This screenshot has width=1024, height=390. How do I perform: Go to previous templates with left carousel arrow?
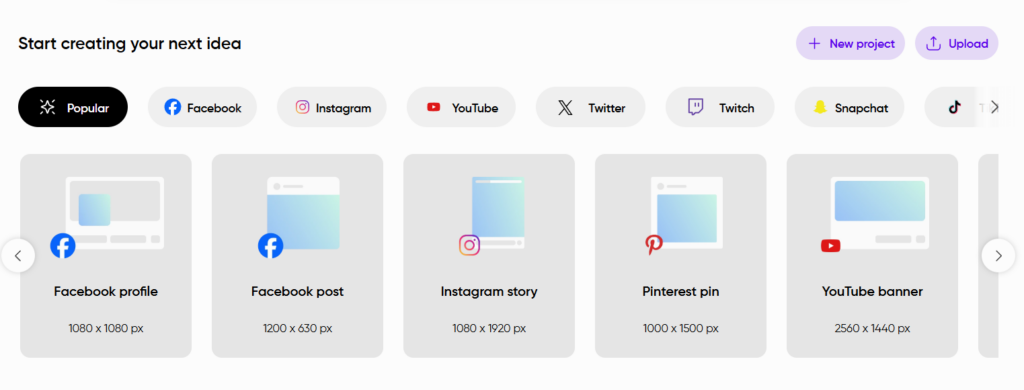[18, 255]
